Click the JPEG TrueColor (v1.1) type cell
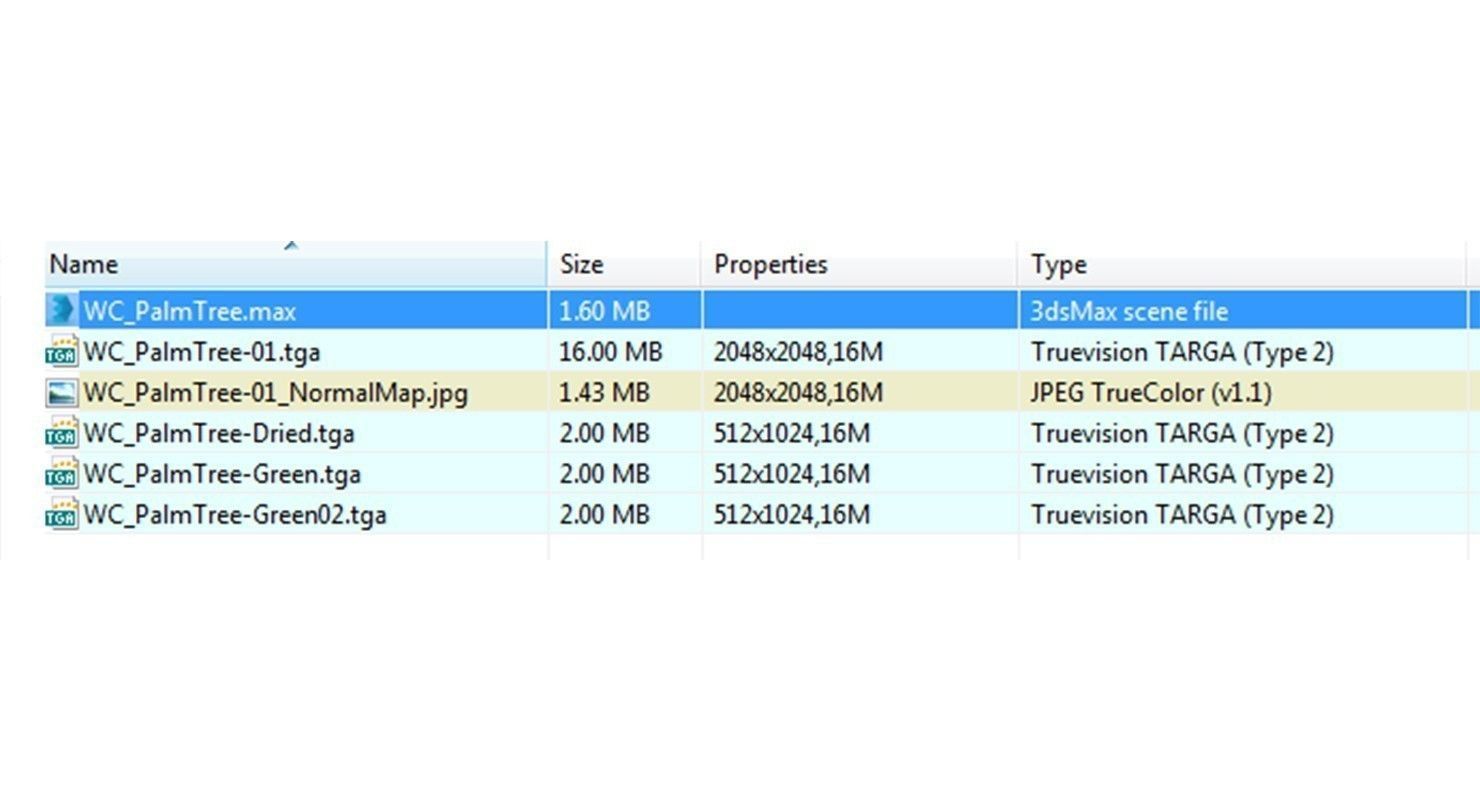Screen dimensions: 1480x800 [1151, 393]
